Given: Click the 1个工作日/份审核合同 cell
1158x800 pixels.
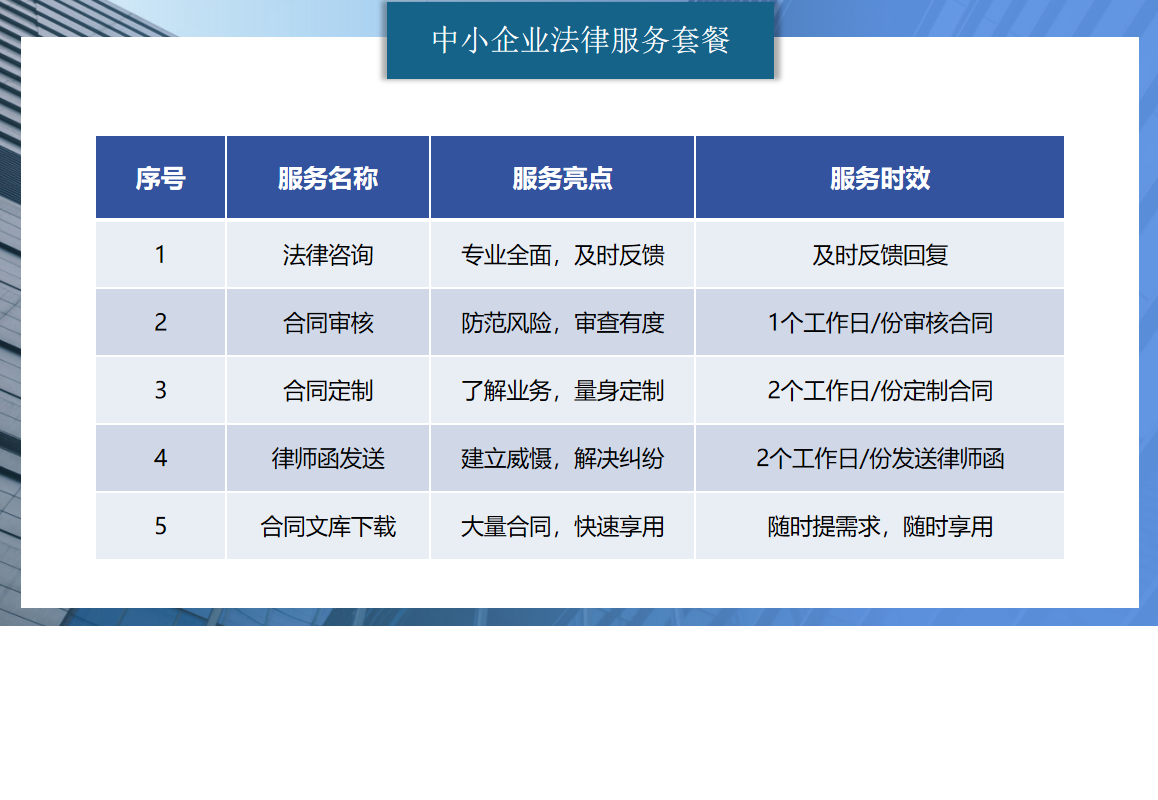Looking at the screenshot, I should coord(880,323).
